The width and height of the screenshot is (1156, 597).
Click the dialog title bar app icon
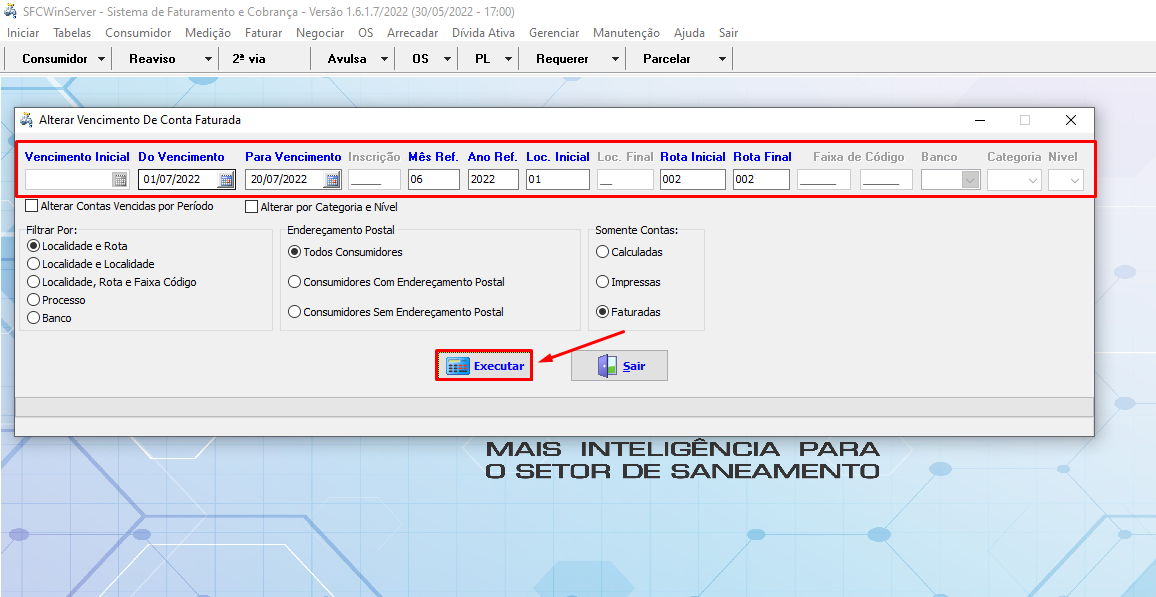pyautogui.click(x=27, y=120)
